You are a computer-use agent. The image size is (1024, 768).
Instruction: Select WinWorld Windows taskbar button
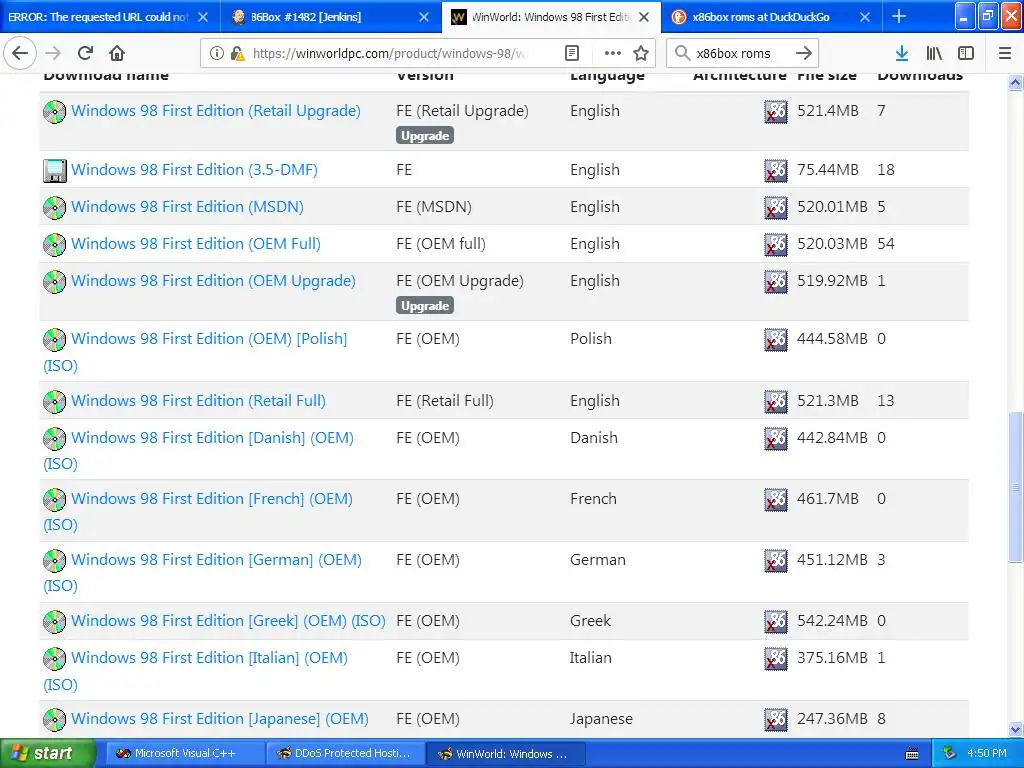point(506,754)
